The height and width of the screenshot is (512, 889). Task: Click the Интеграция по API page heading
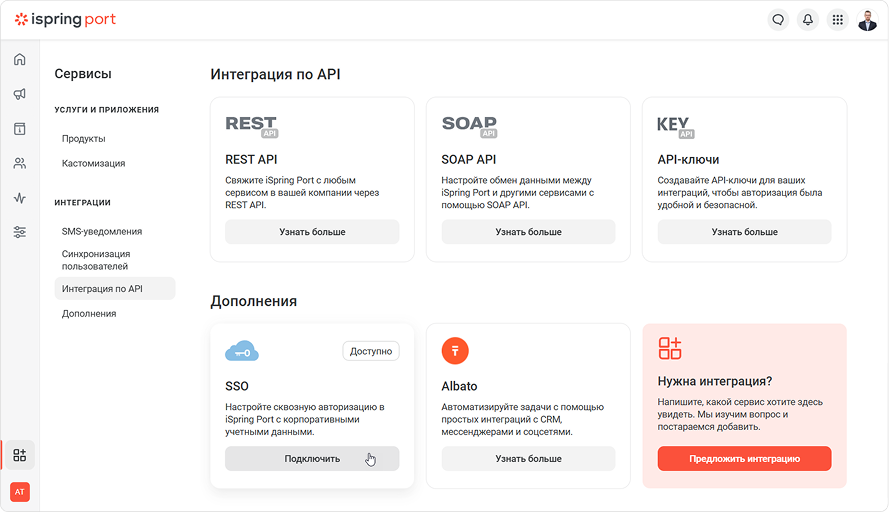276,74
